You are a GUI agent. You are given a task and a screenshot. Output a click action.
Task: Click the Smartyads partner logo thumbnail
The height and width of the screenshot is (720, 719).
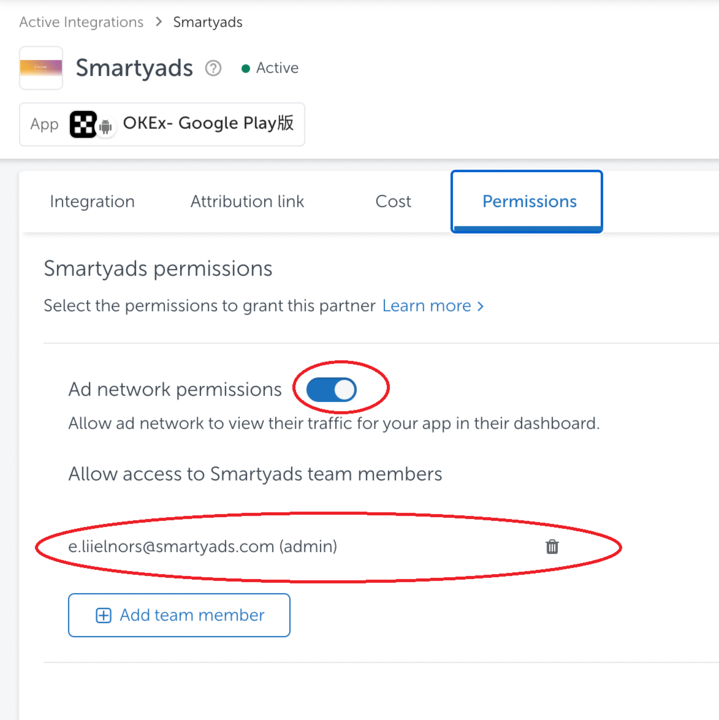(41, 68)
